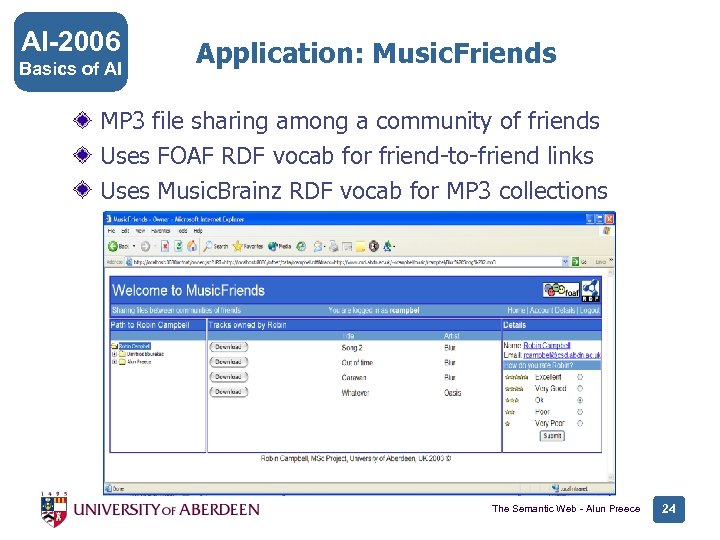Click the 'Whatever' track title text
This screenshot has height=540, width=720.
355,393
